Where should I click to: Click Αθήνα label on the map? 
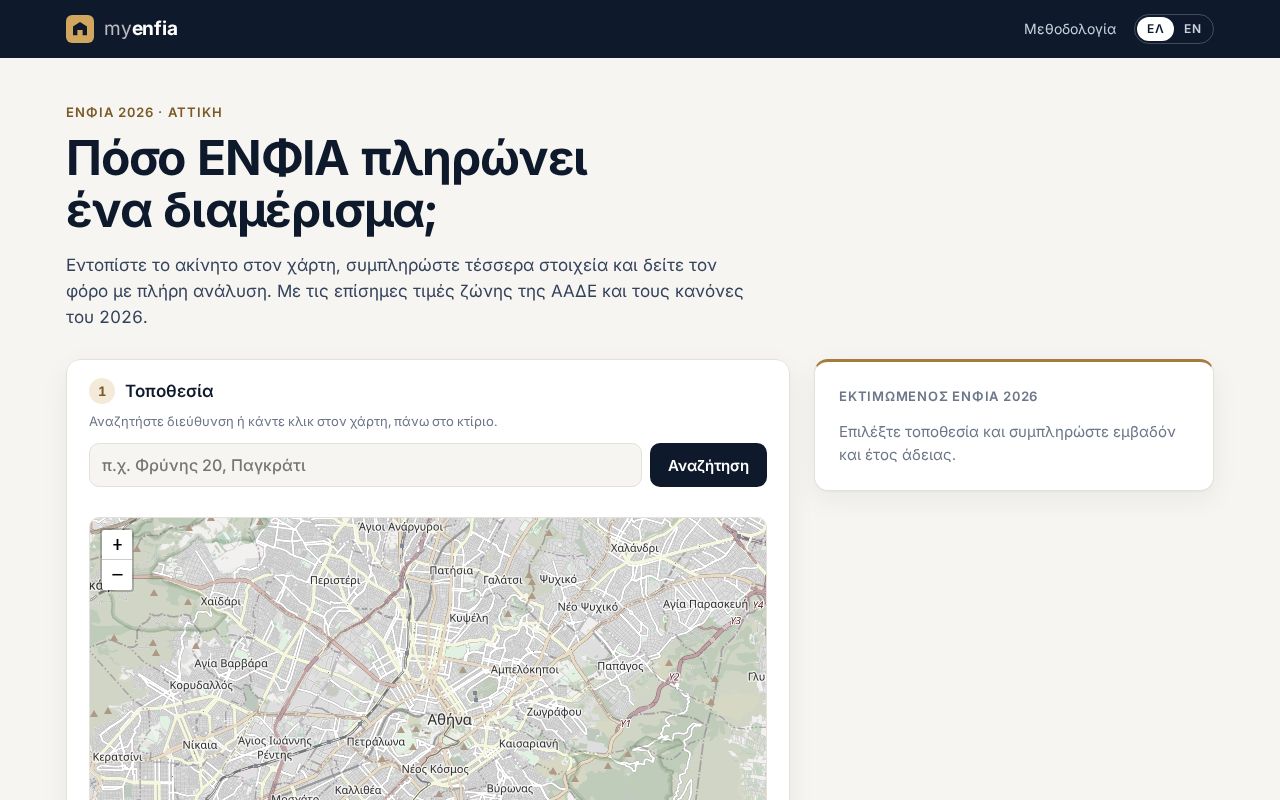pos(449,719)
